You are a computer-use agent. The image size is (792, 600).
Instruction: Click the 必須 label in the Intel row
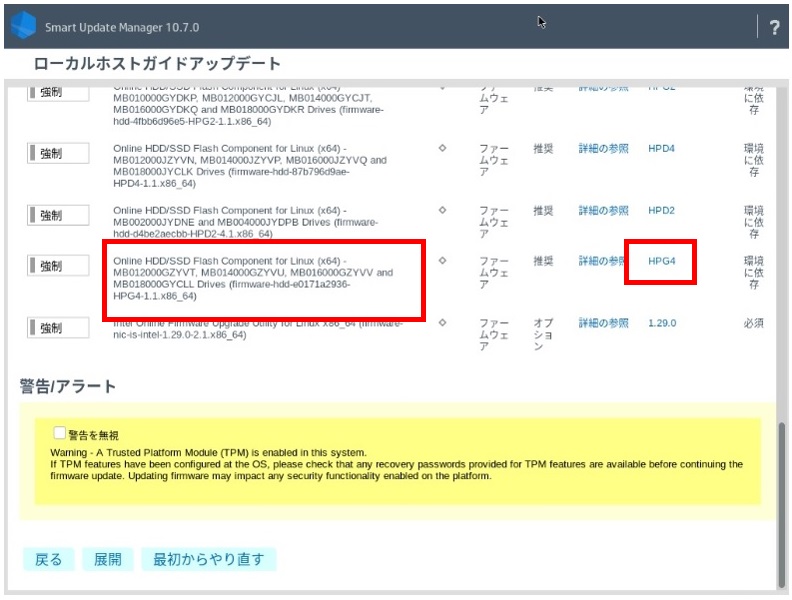754,323
